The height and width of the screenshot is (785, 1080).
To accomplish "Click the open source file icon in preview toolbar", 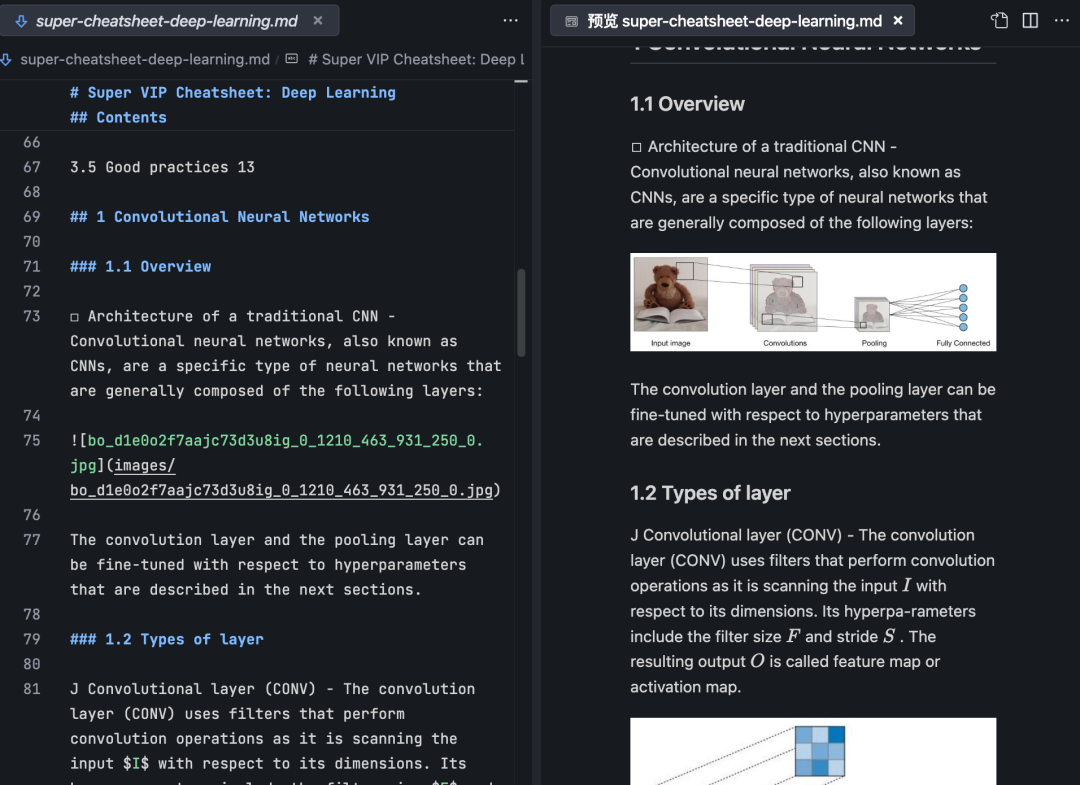I will pyautogui.click(x=999, y=20).
